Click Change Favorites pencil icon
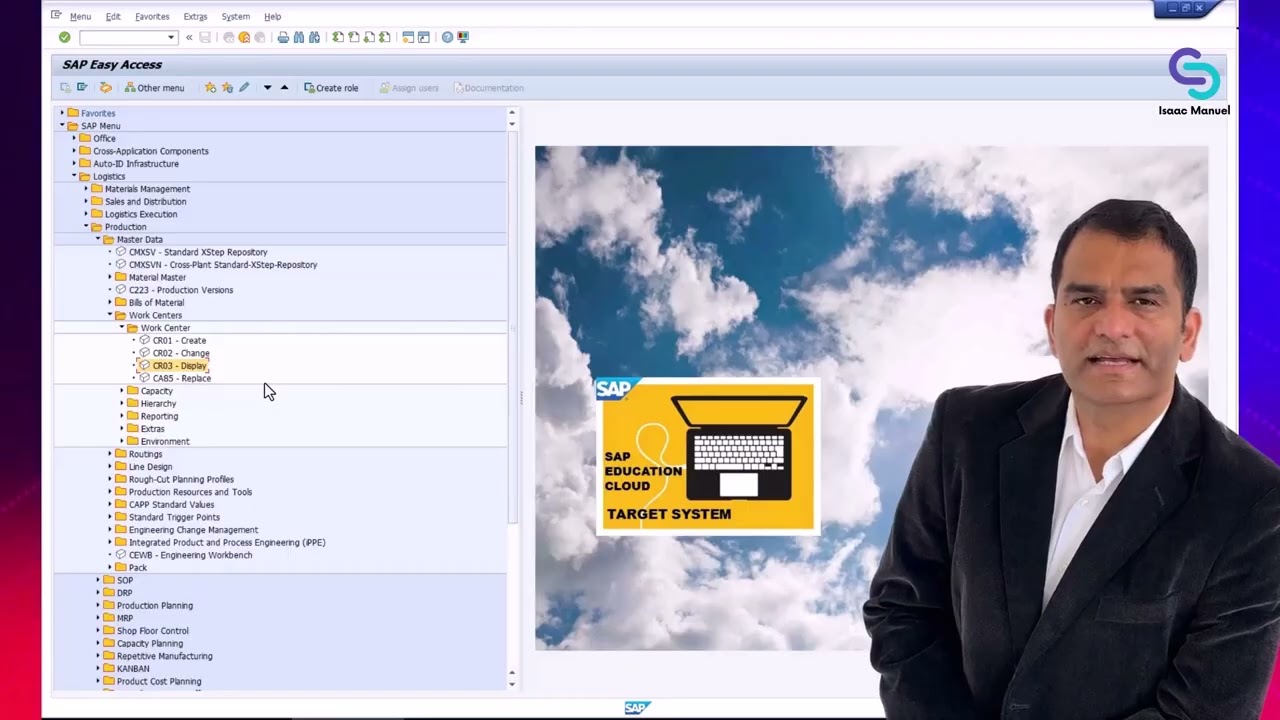 click(244, 88)
